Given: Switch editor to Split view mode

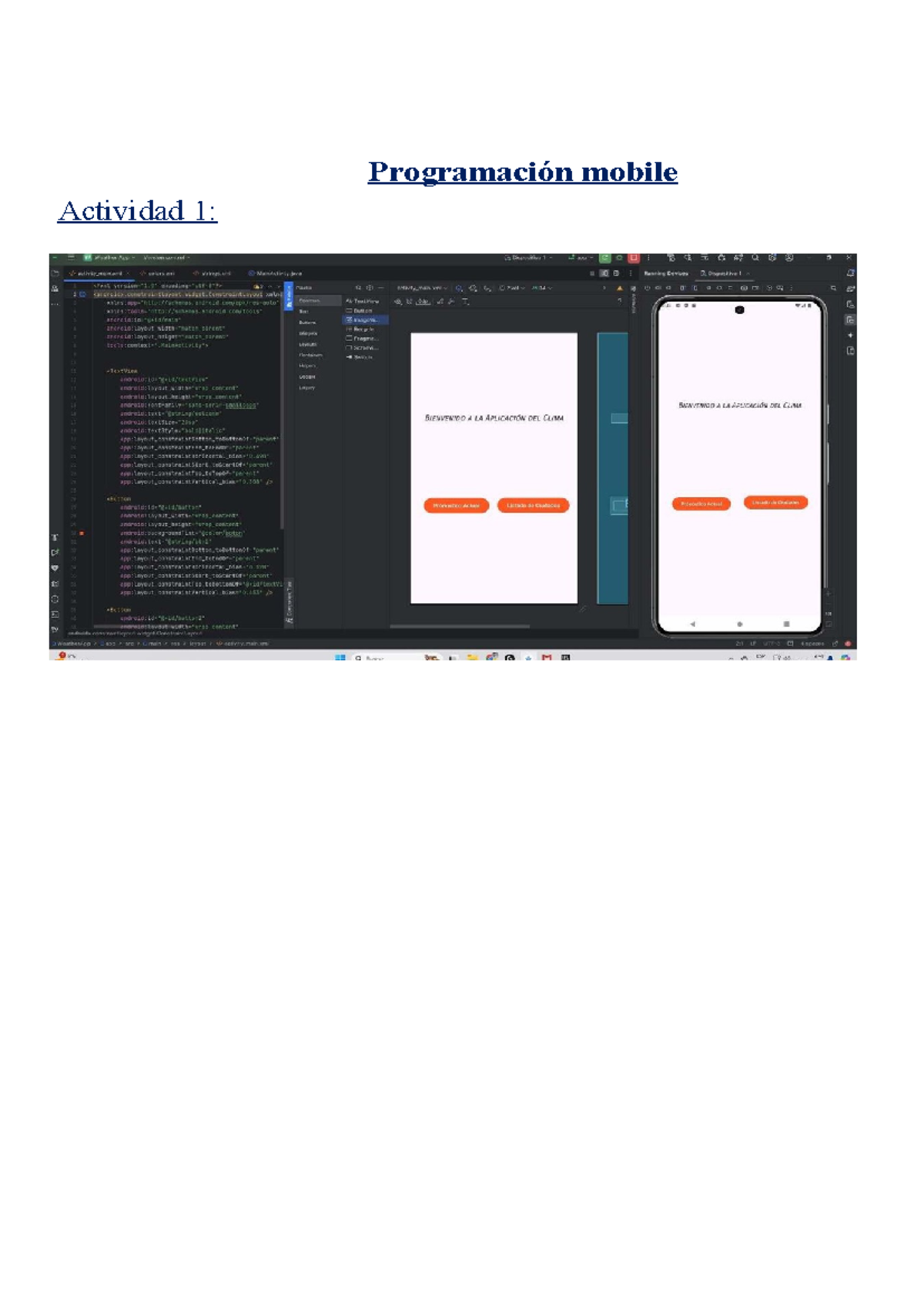Looking at the screenshot, I should pyautogui.click(x=604, y=273).
